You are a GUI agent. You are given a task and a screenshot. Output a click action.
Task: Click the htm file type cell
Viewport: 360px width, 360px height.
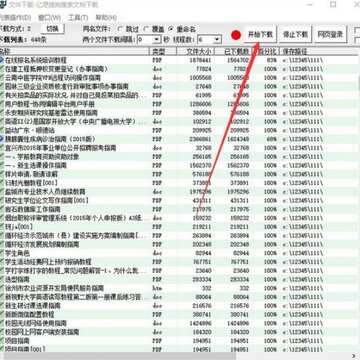tap(157, 288)
